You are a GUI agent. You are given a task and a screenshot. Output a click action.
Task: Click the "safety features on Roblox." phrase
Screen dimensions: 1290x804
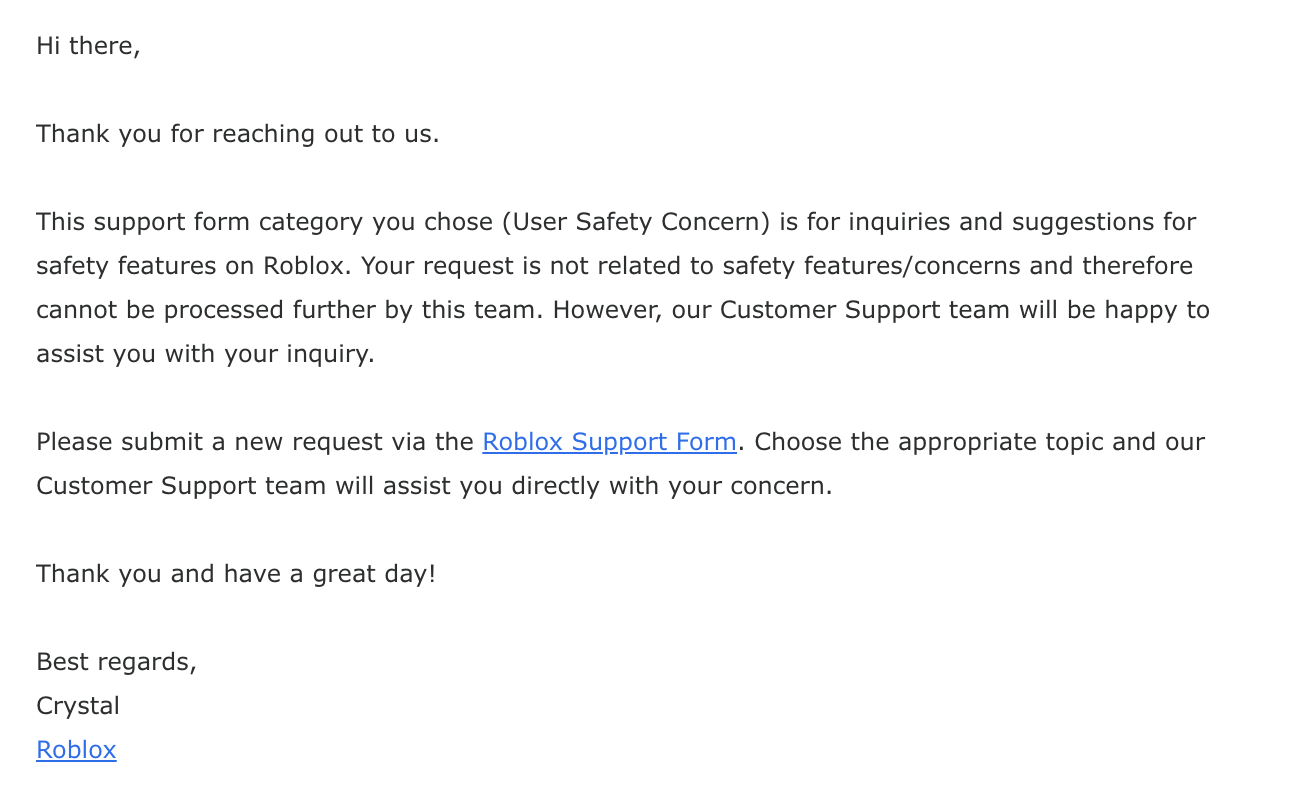tap(194, 266)
